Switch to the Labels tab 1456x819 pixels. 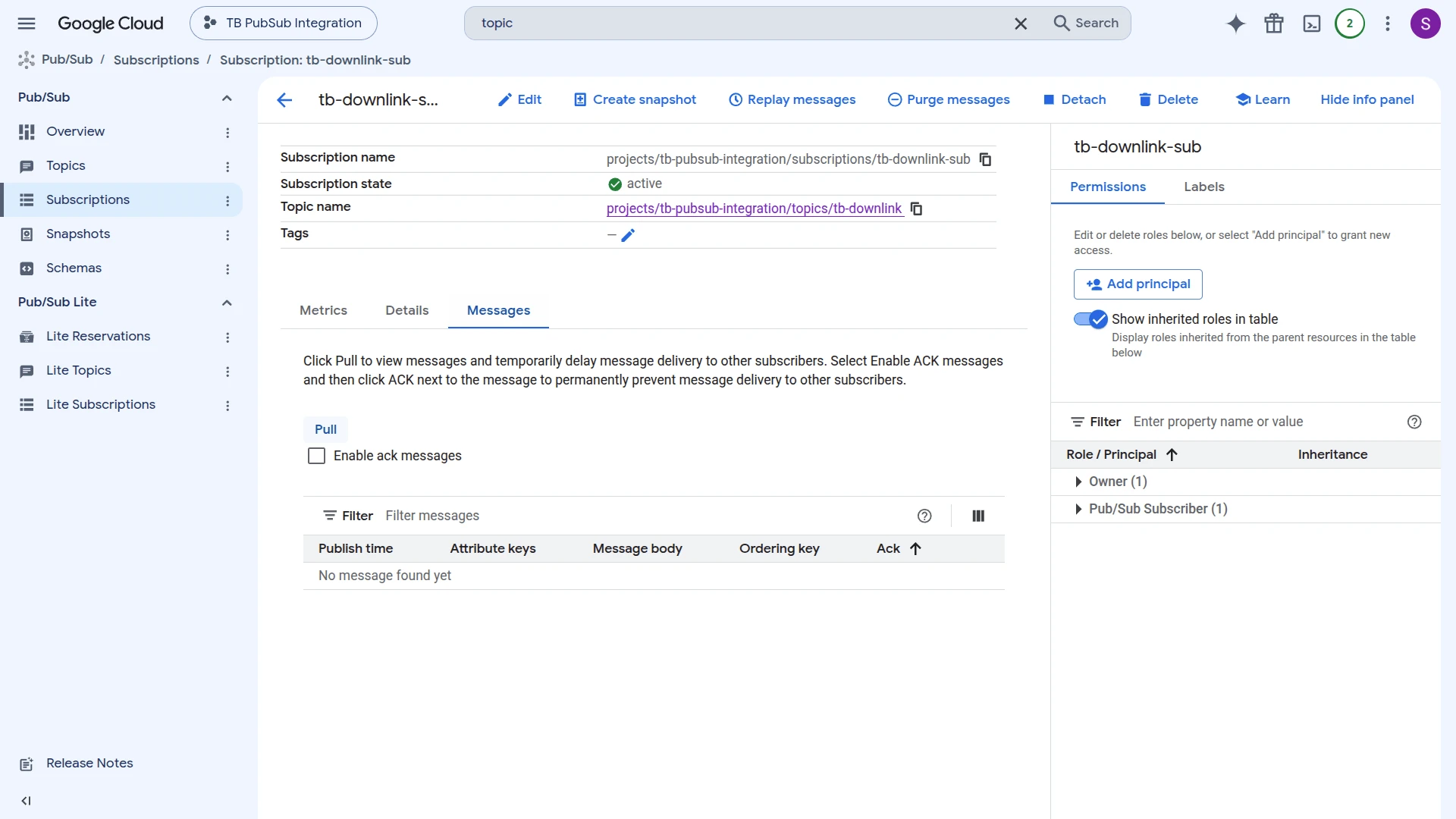pos(1204,187)
